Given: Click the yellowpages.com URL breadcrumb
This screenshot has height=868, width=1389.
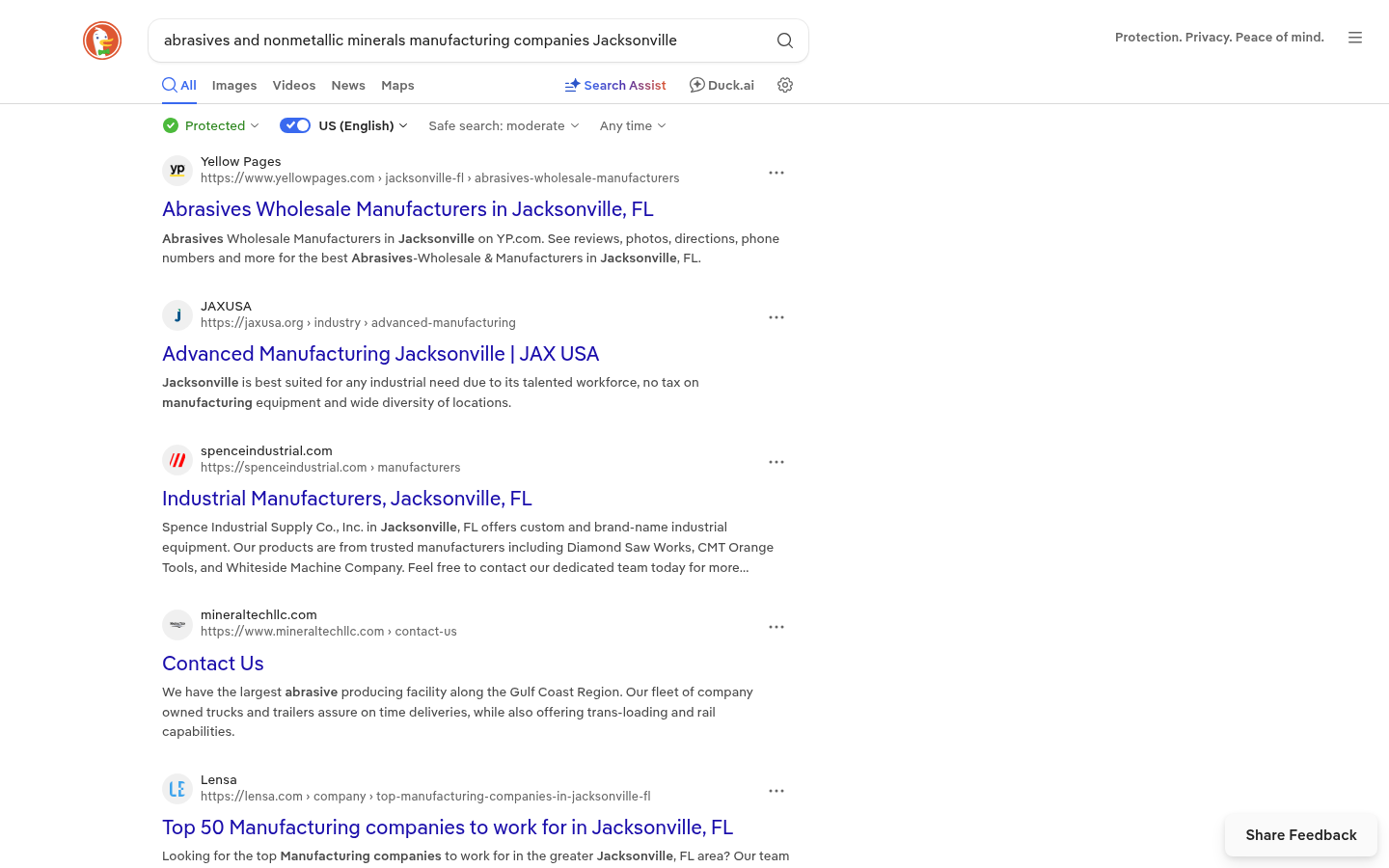Looking at the screenshot, I should point(440,178).
